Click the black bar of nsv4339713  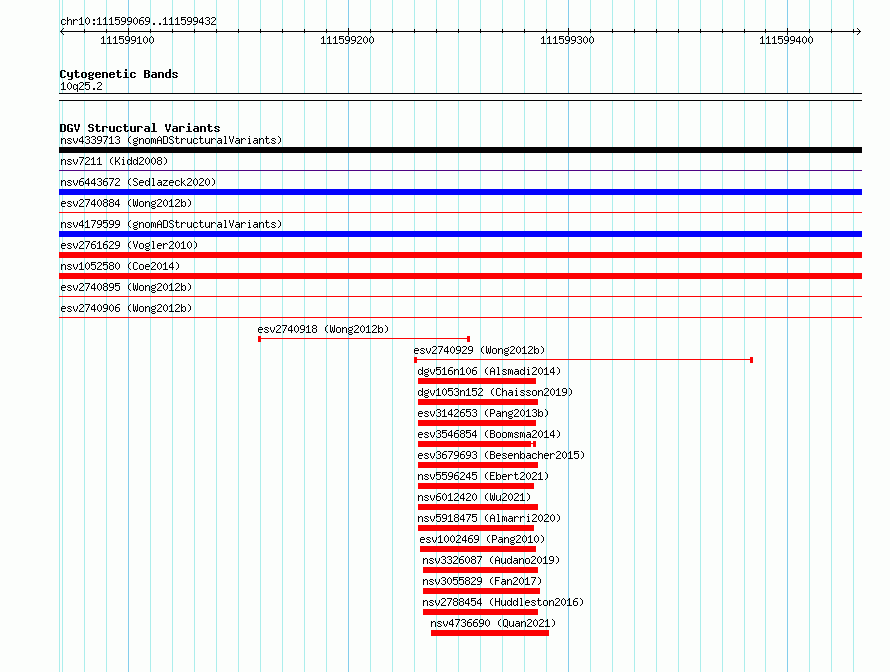coord(460,150)
